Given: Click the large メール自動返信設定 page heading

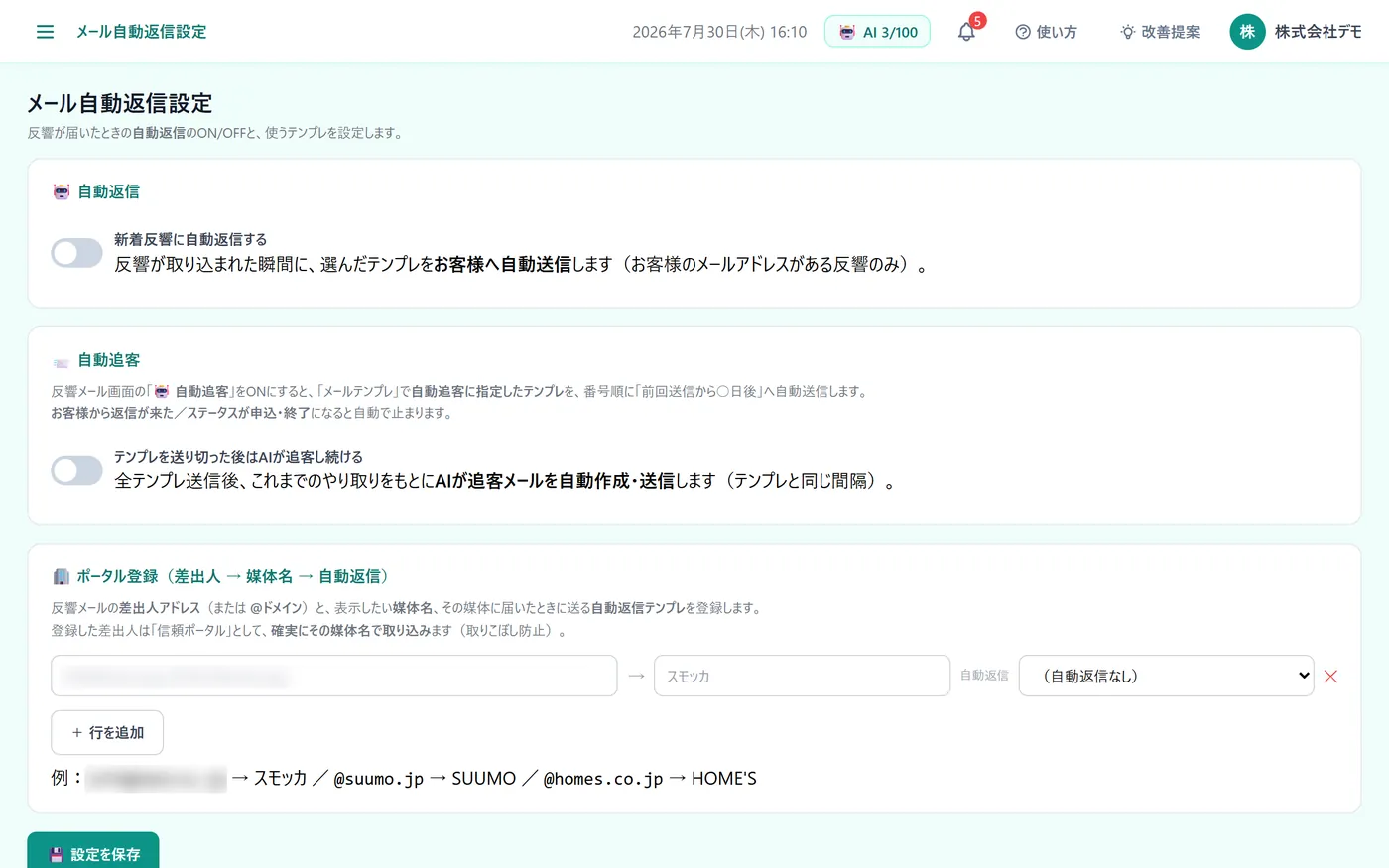Looking at the screenshot, I should tap(120, 103).
